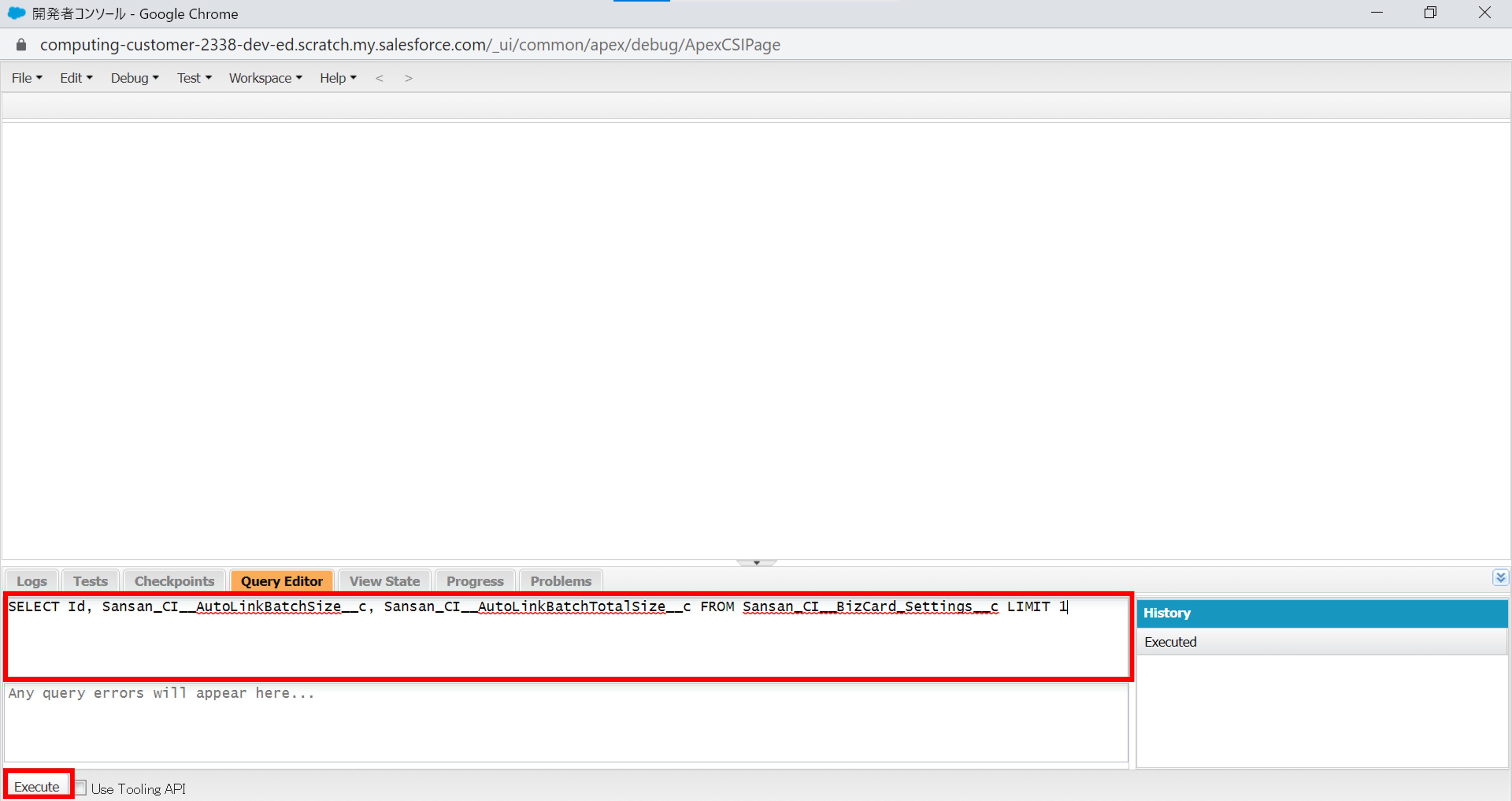Click the panel divider collapse arrow

[756, 563]
